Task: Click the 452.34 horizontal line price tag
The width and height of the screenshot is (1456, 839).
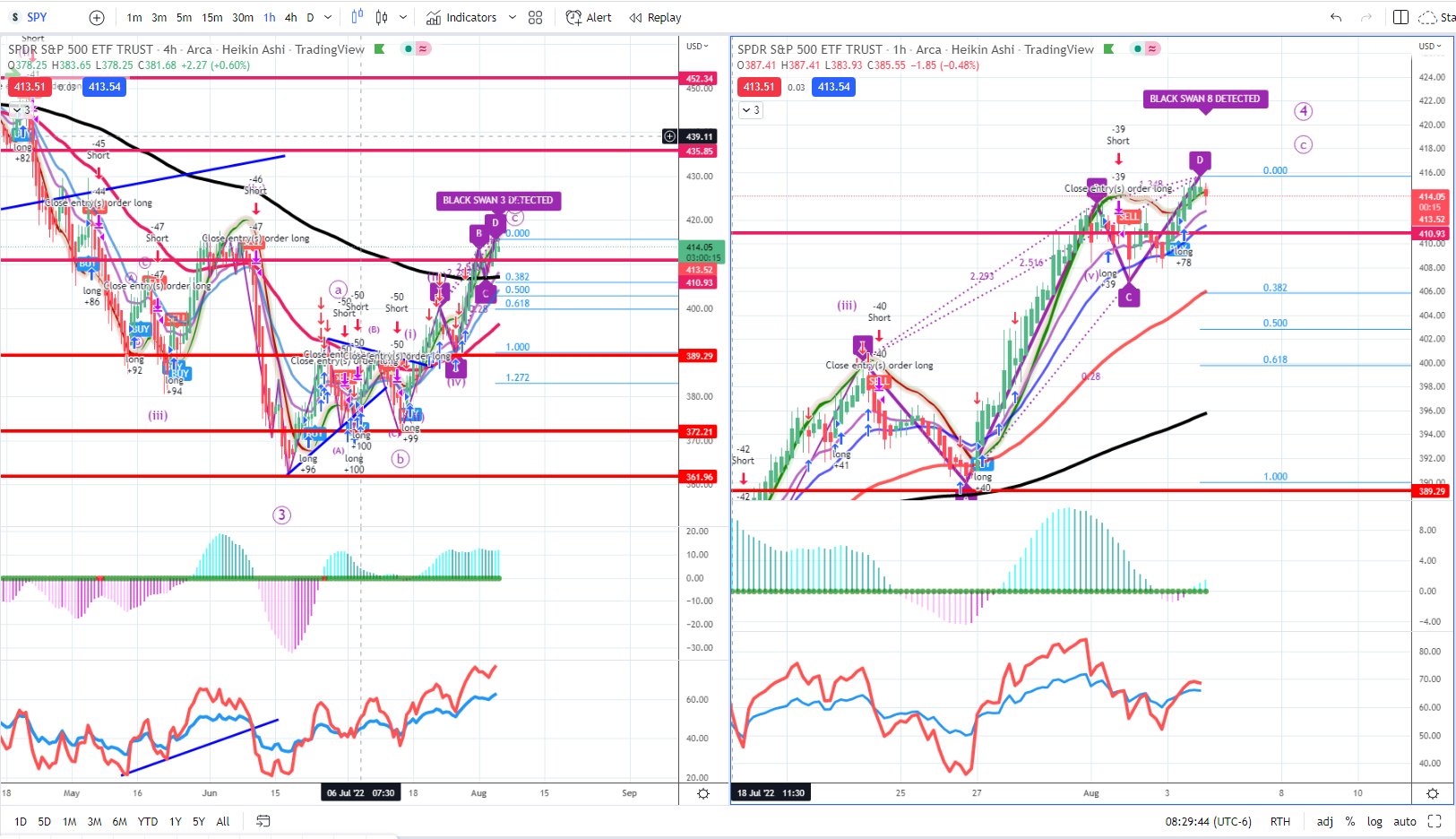Action: pyautogui.click(x=700, y=79)
